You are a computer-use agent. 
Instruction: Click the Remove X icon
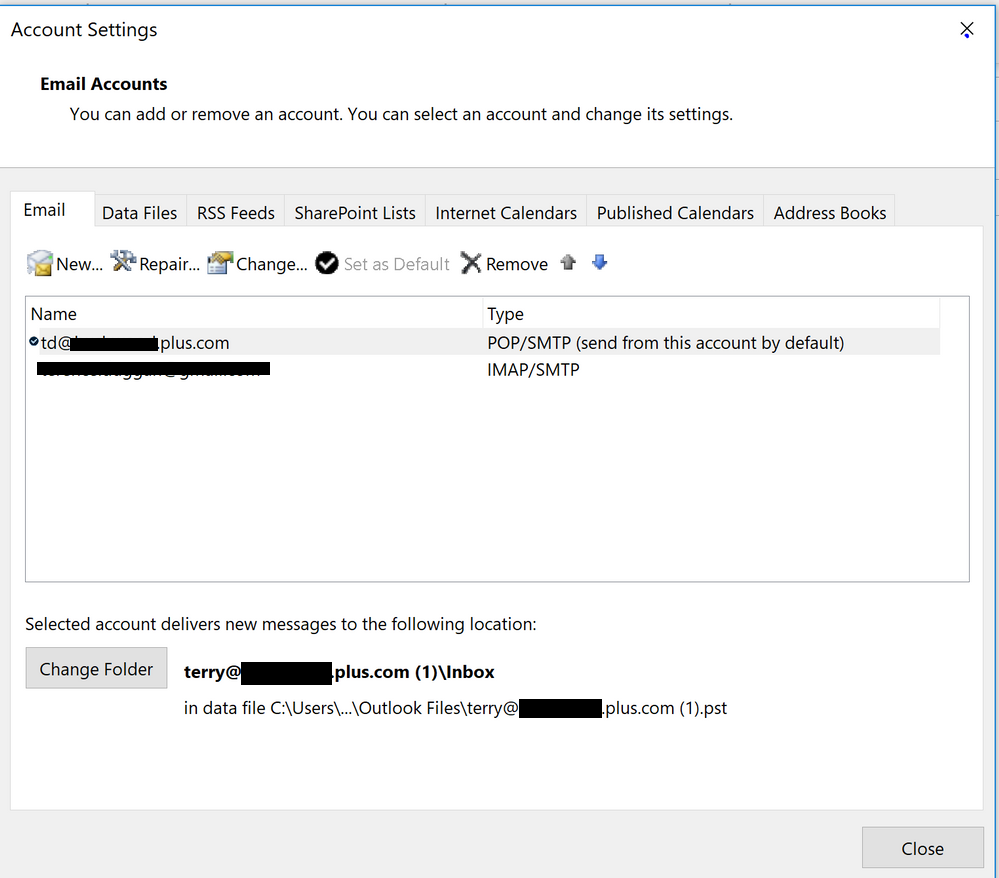tap(471, 264)
